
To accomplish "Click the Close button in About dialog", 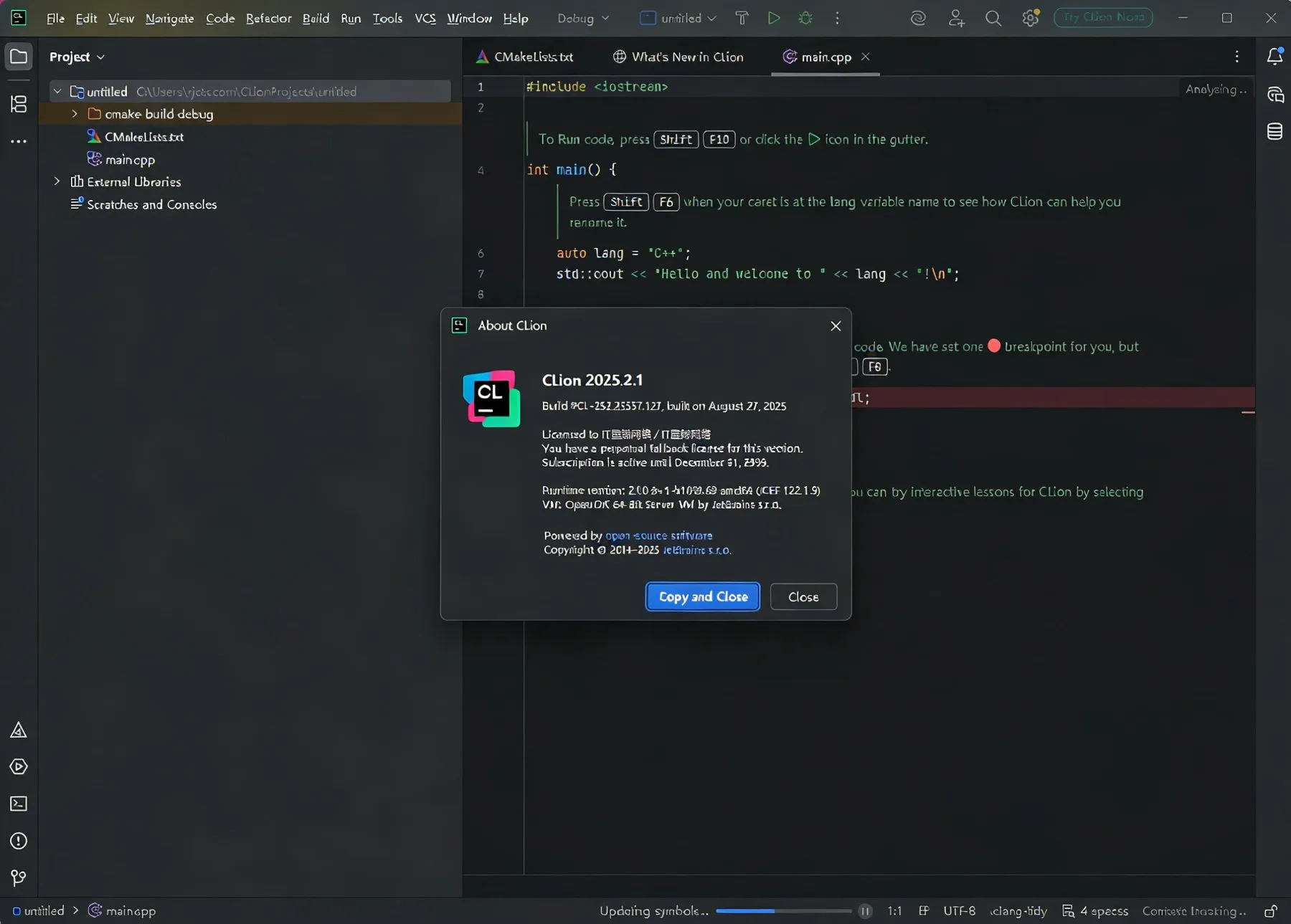I will coord(803,596).
